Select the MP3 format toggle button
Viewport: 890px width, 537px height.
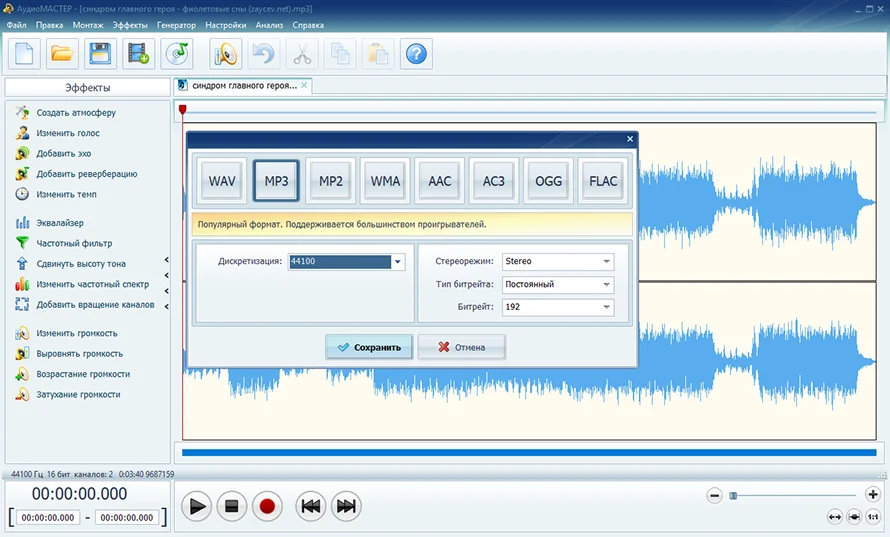point(276,181)
